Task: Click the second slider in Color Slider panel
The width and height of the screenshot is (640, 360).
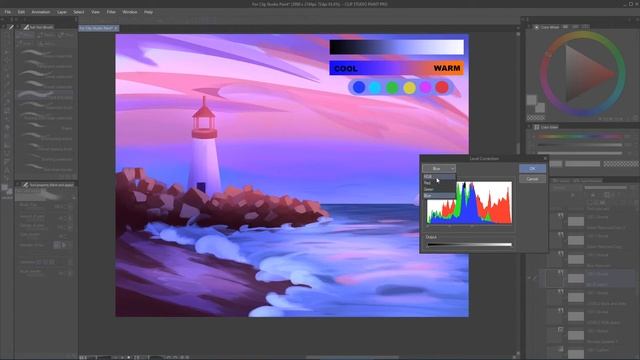Action: [580, 145]
